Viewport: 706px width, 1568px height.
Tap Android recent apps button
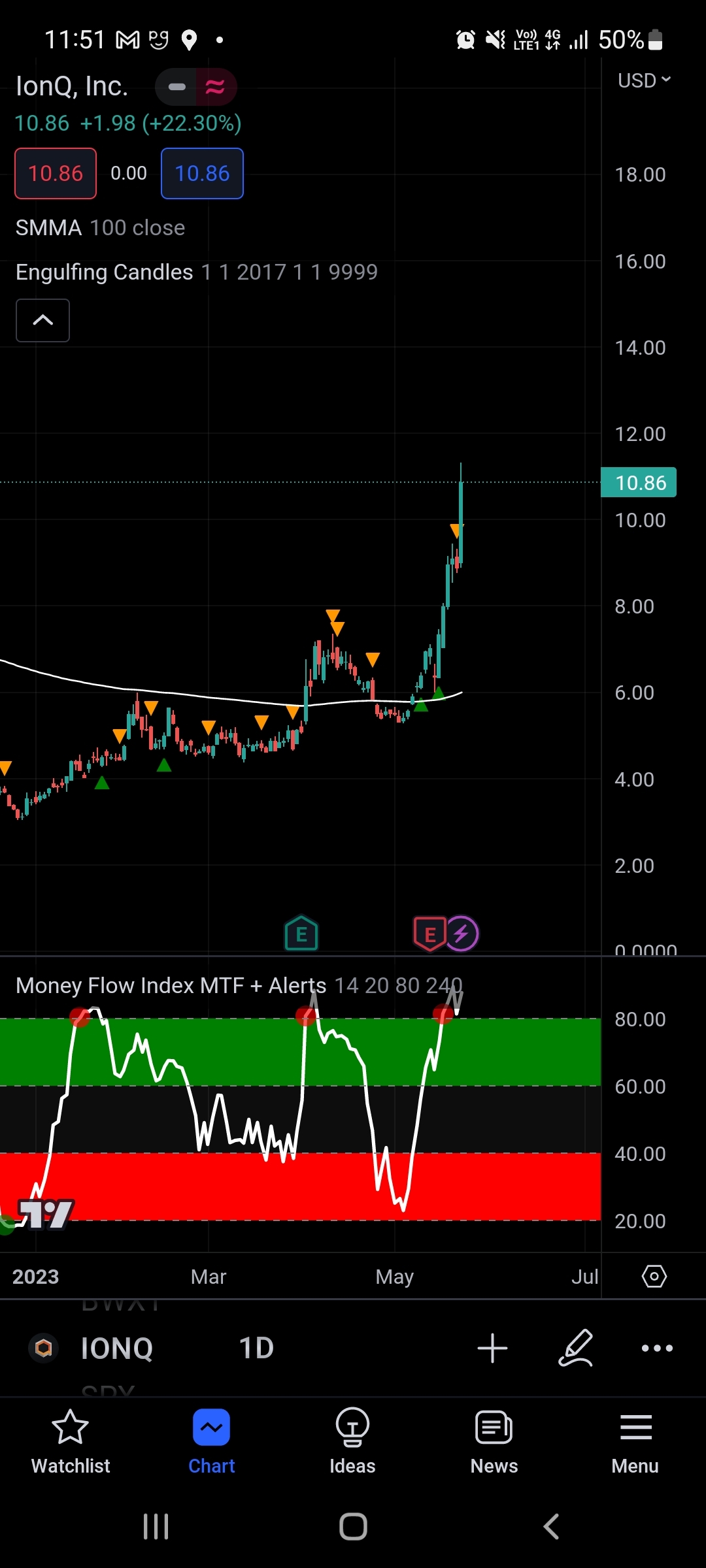point(156,1527)
